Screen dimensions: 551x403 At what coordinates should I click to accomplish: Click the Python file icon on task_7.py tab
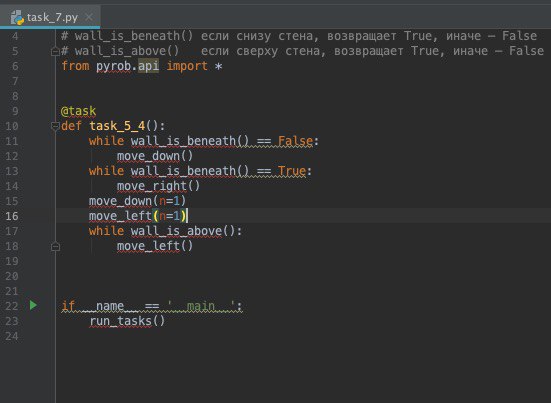17,17
